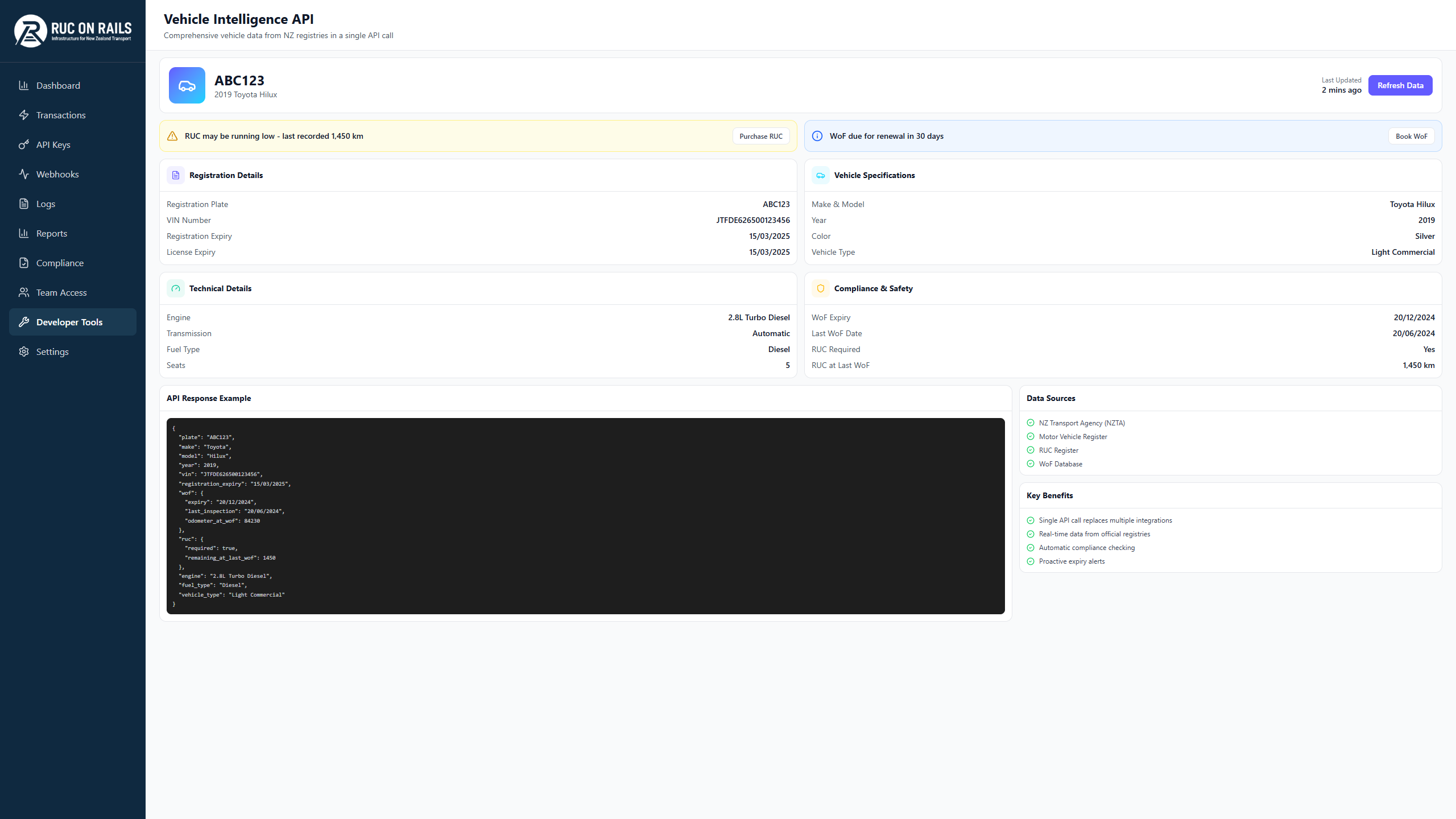1456x819 pixels.
Task: Select the Dashboard sidebar icon
Action: [24, 85]
